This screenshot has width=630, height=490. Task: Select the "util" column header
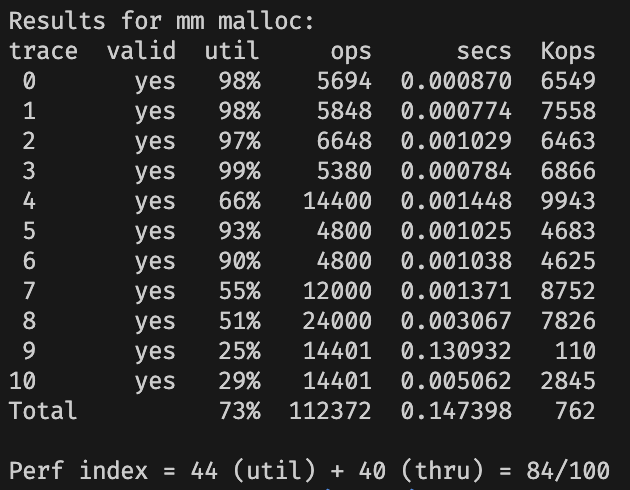(x=232, y=51)
